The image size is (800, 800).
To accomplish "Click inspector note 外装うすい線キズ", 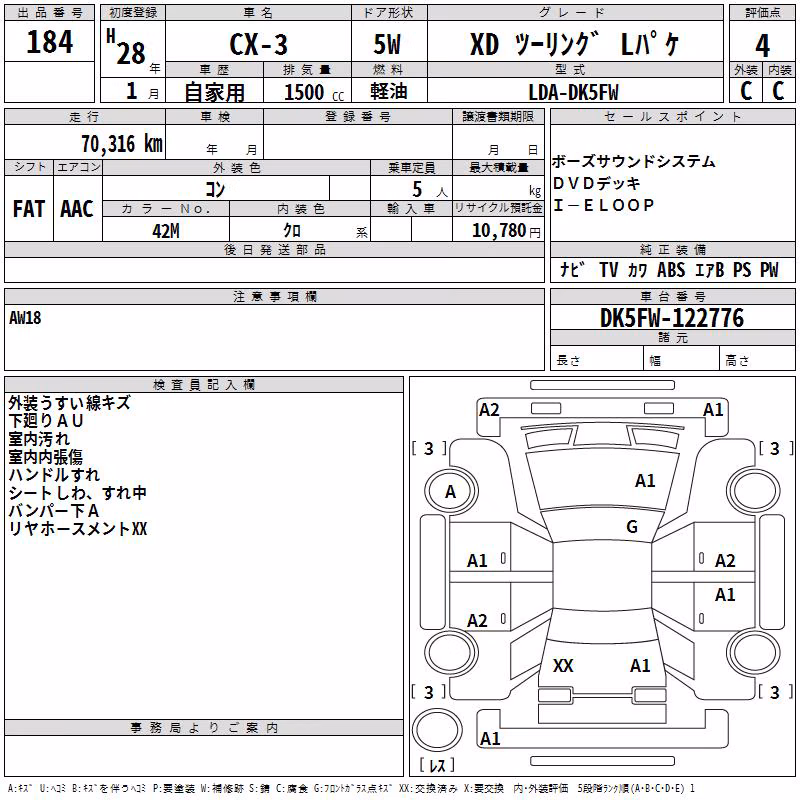I will pyautogui.click(x=69, y=403).
